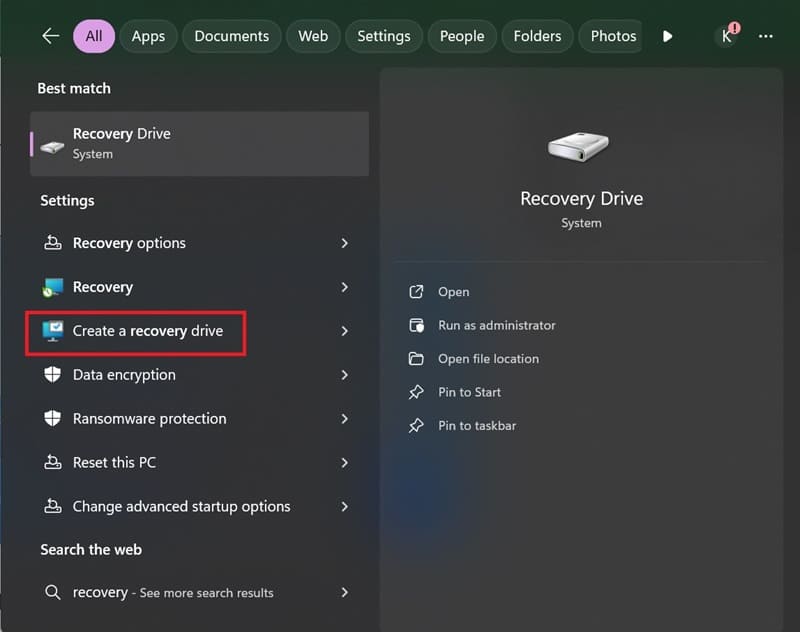The height and width of the screenshot is (632, 800).
Task: Go back with the left arrow icon
Action: point(51,36)
